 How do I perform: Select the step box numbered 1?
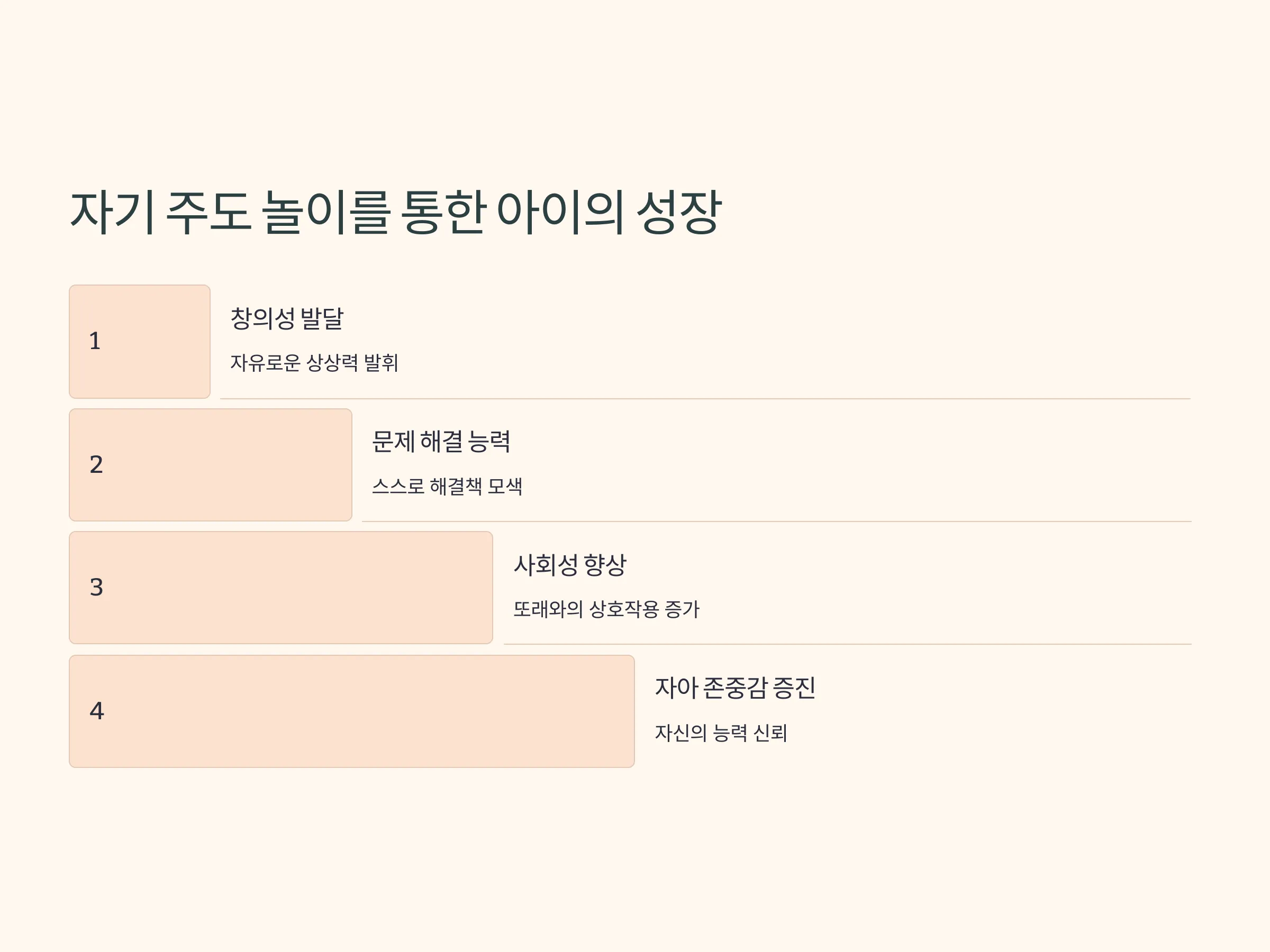pyautogui.click(x=140, y=342)
